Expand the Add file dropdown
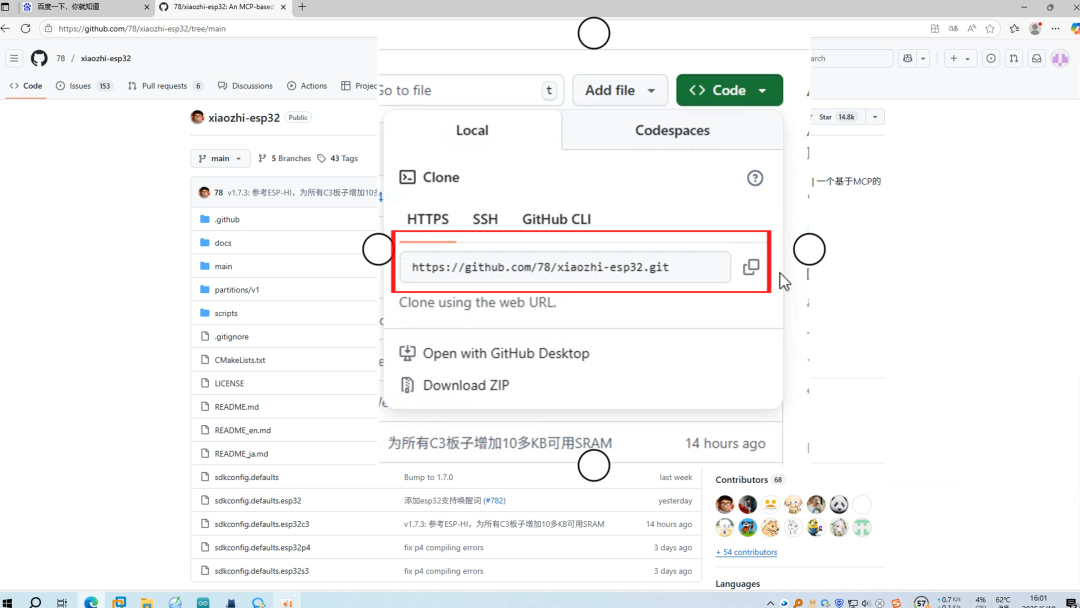Screen dimensions: 1080x608 click(620, 90)
